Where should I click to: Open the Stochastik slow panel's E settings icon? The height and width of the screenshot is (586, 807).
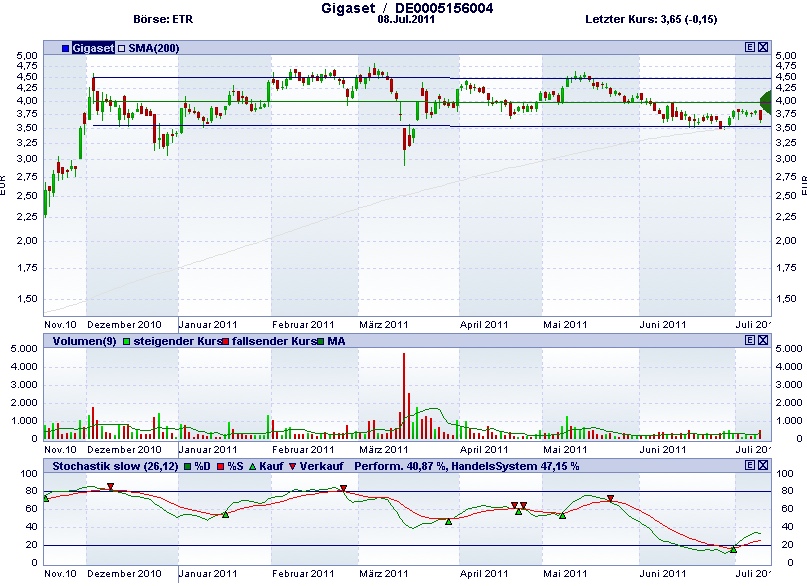point(750,465)
